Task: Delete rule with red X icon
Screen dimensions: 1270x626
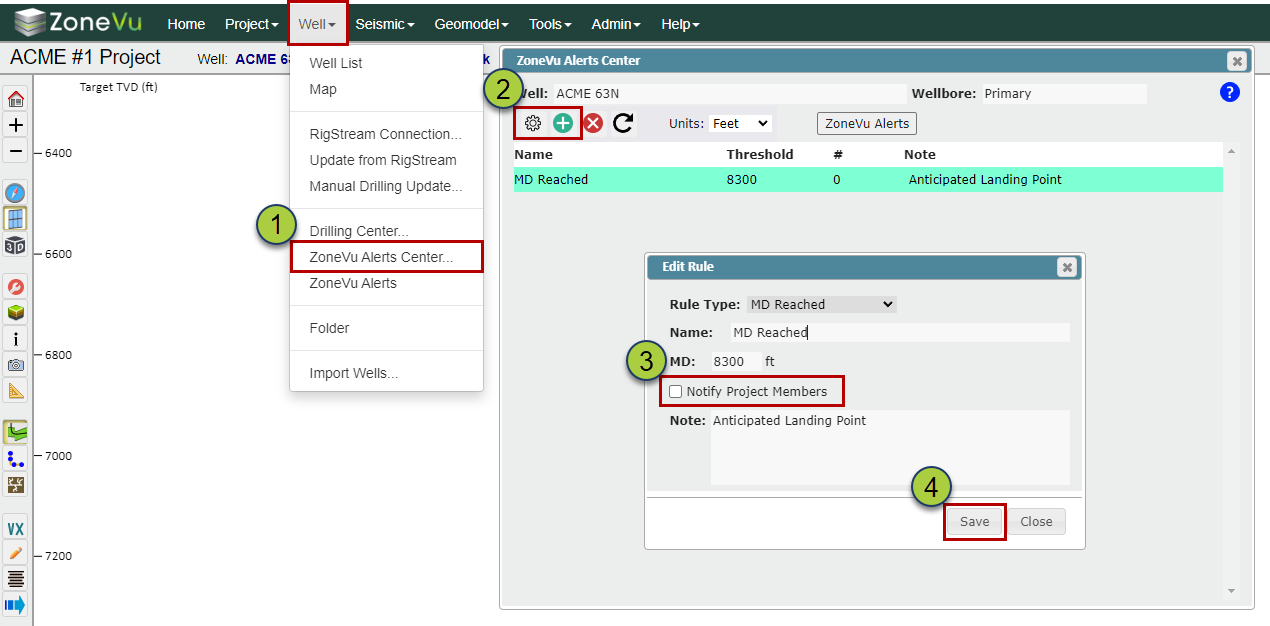Action: pos(593,123)
